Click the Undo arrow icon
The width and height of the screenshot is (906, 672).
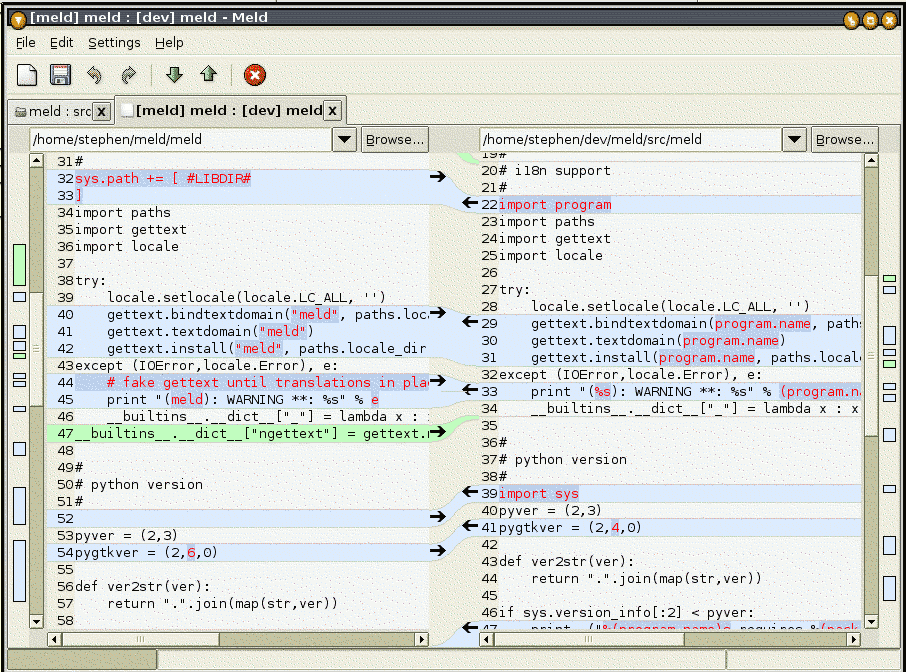pyautogui.click(x=94, y=75)
